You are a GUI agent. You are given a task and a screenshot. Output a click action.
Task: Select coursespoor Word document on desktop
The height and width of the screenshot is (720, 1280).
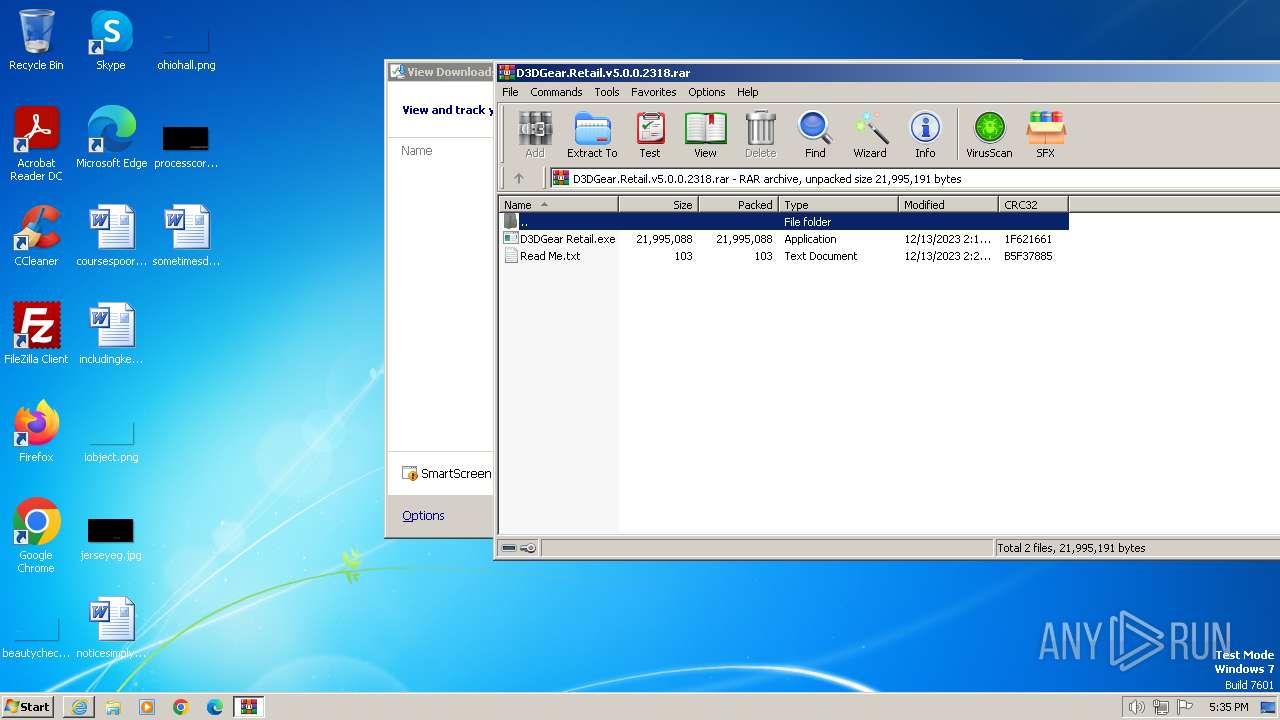tap(111, 235)
